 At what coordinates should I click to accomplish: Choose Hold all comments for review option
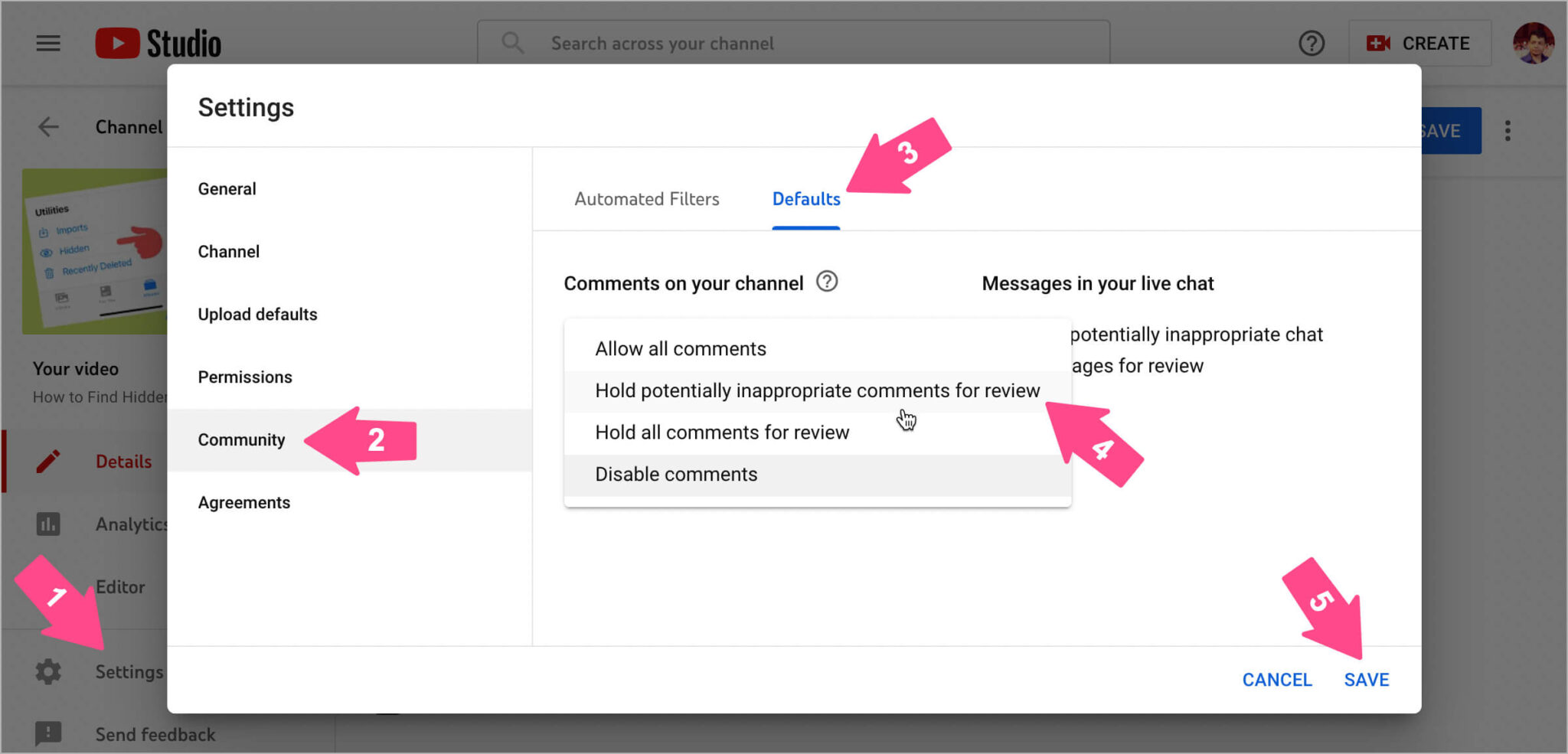click(x=721, y=432)
